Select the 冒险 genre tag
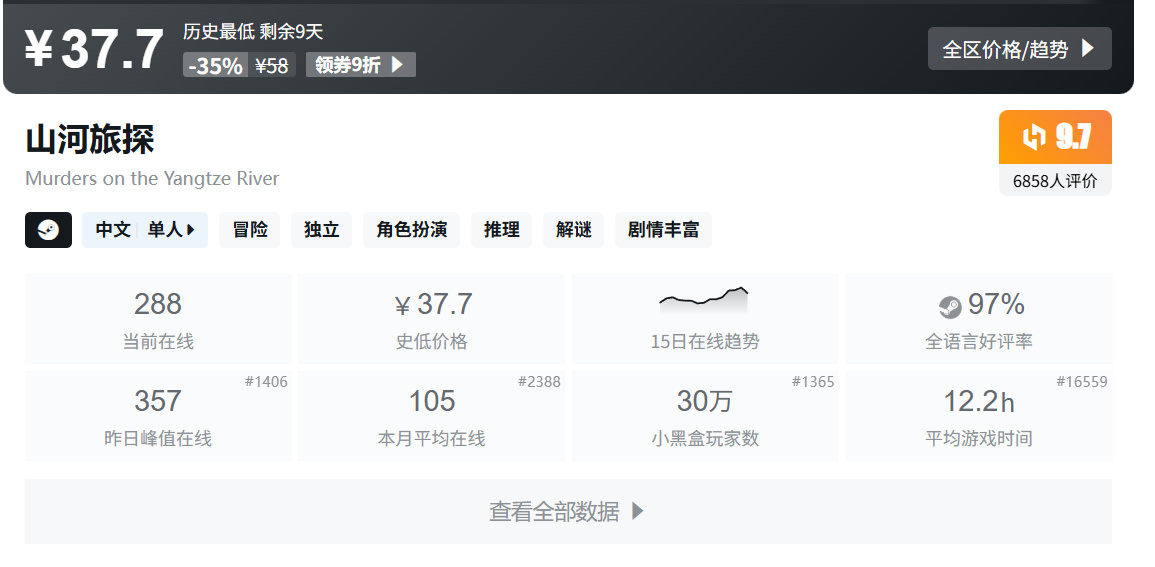1155x567 pixels. 250,230
